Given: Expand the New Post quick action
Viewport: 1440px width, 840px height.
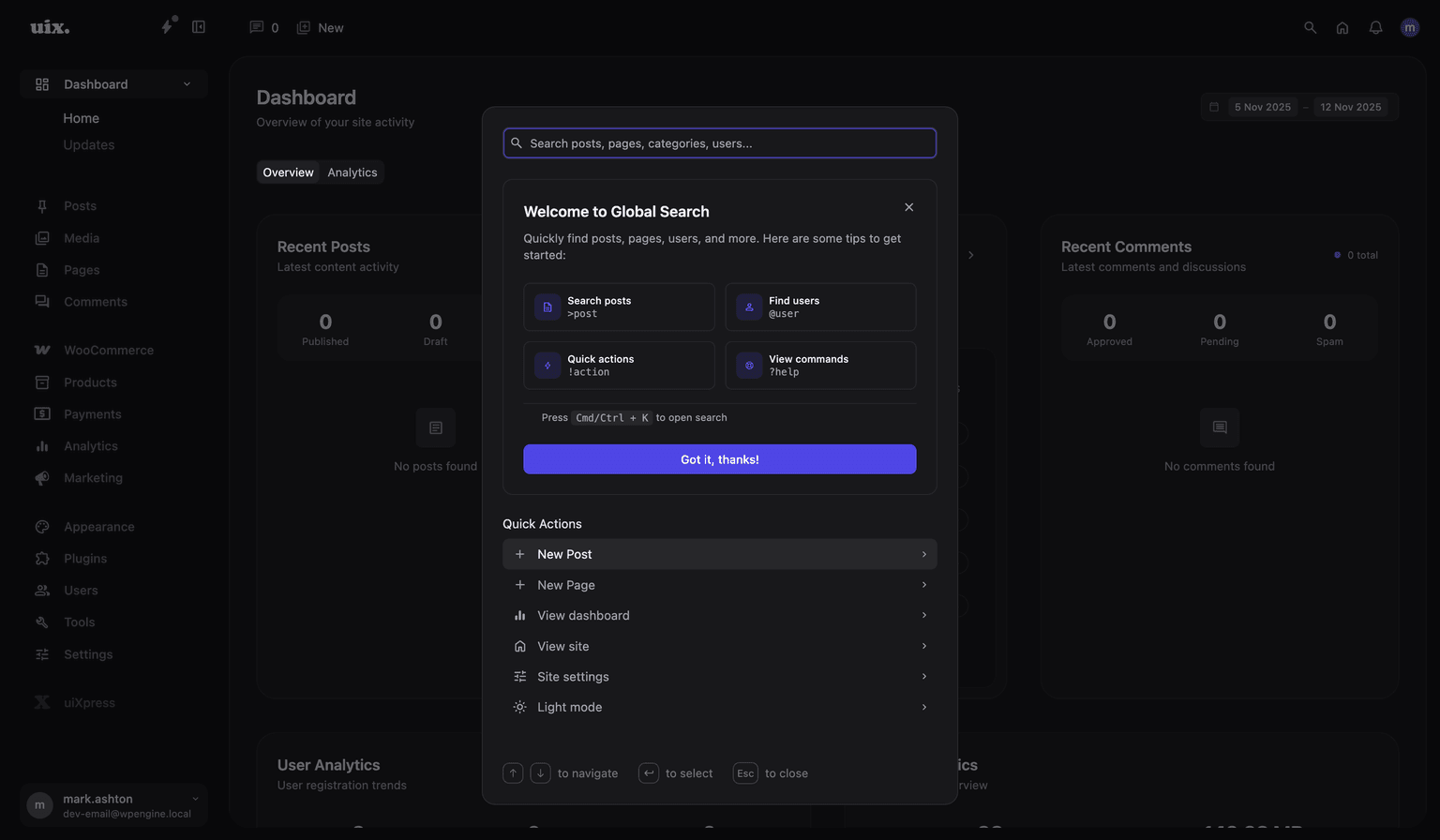Looking at the screenshot, I should (923, 553).
